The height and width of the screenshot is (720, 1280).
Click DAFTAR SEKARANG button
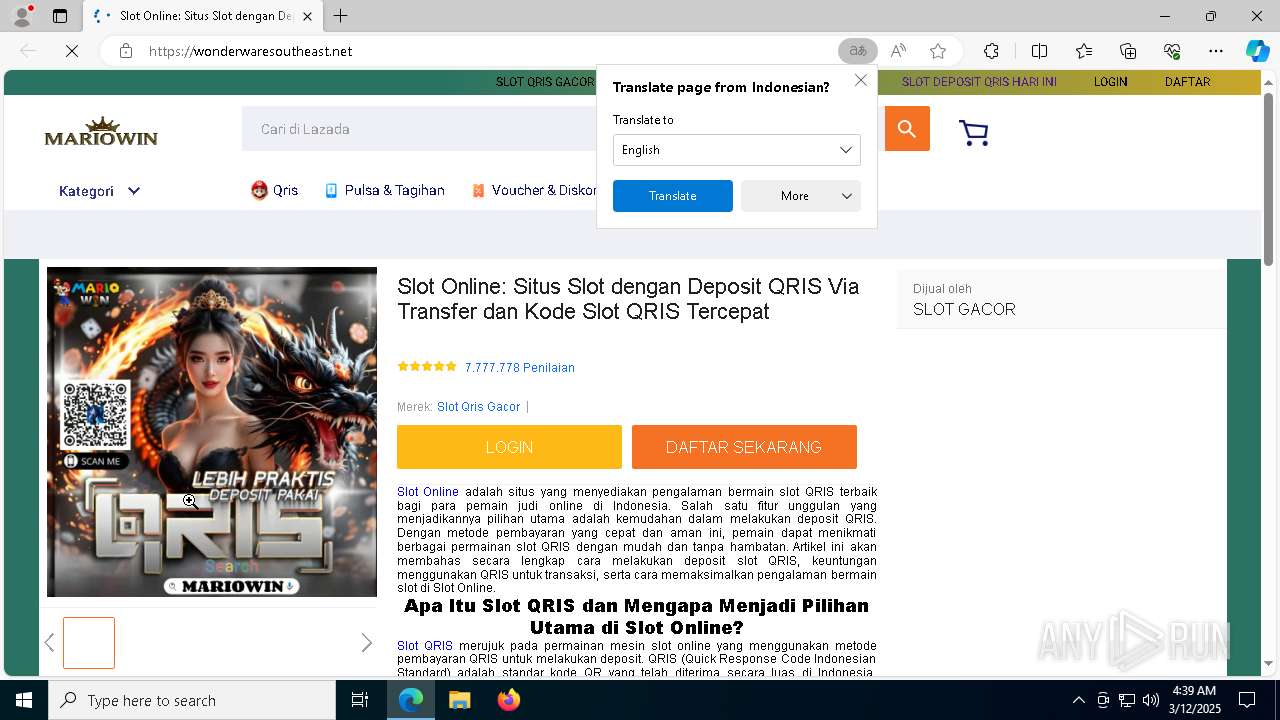tap(744, 447)
